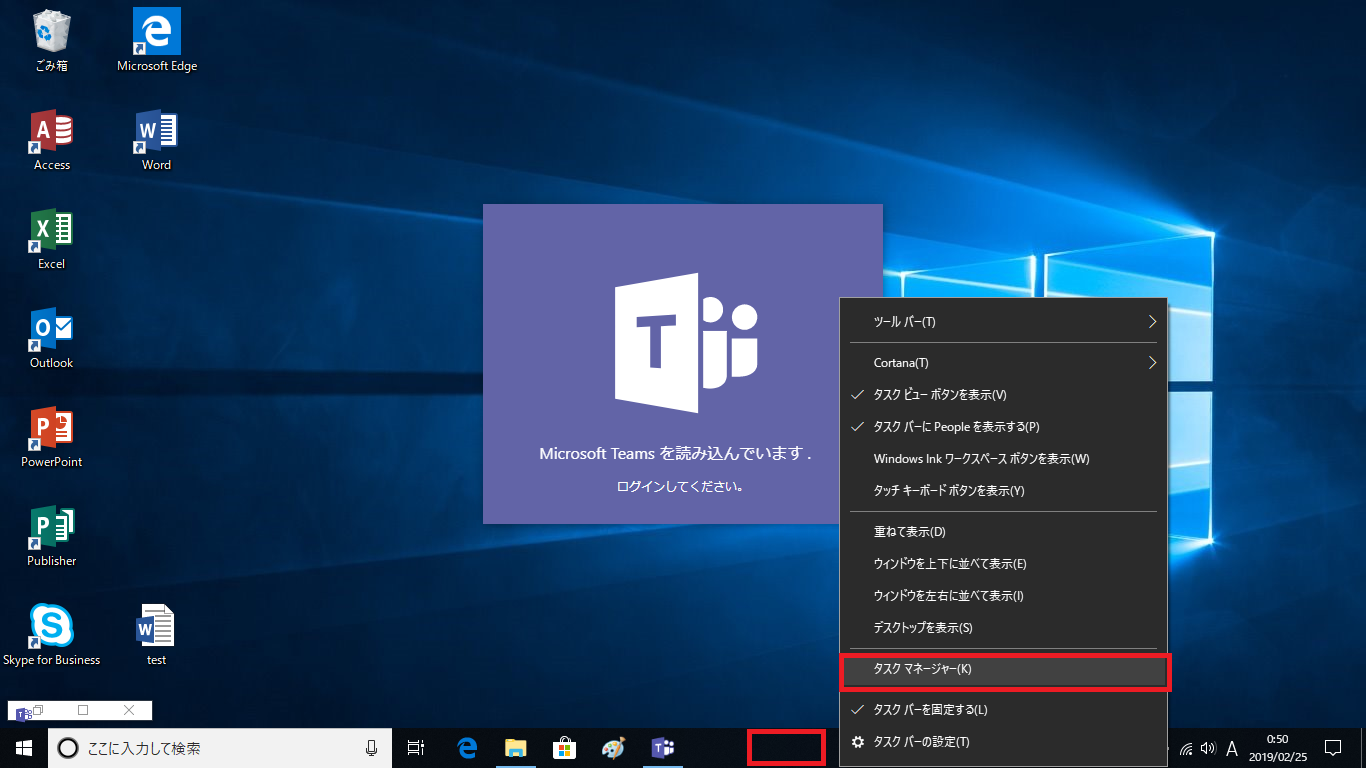The height and width of the screenshot is (768, 1366).
Task: Choose 重ねて表示(D) cascade windows
Action: coord(1003,532)
